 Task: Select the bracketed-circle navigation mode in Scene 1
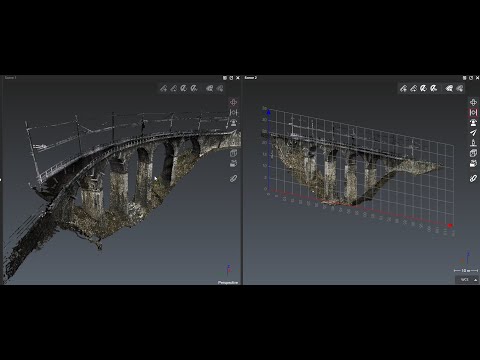point(234,113)
